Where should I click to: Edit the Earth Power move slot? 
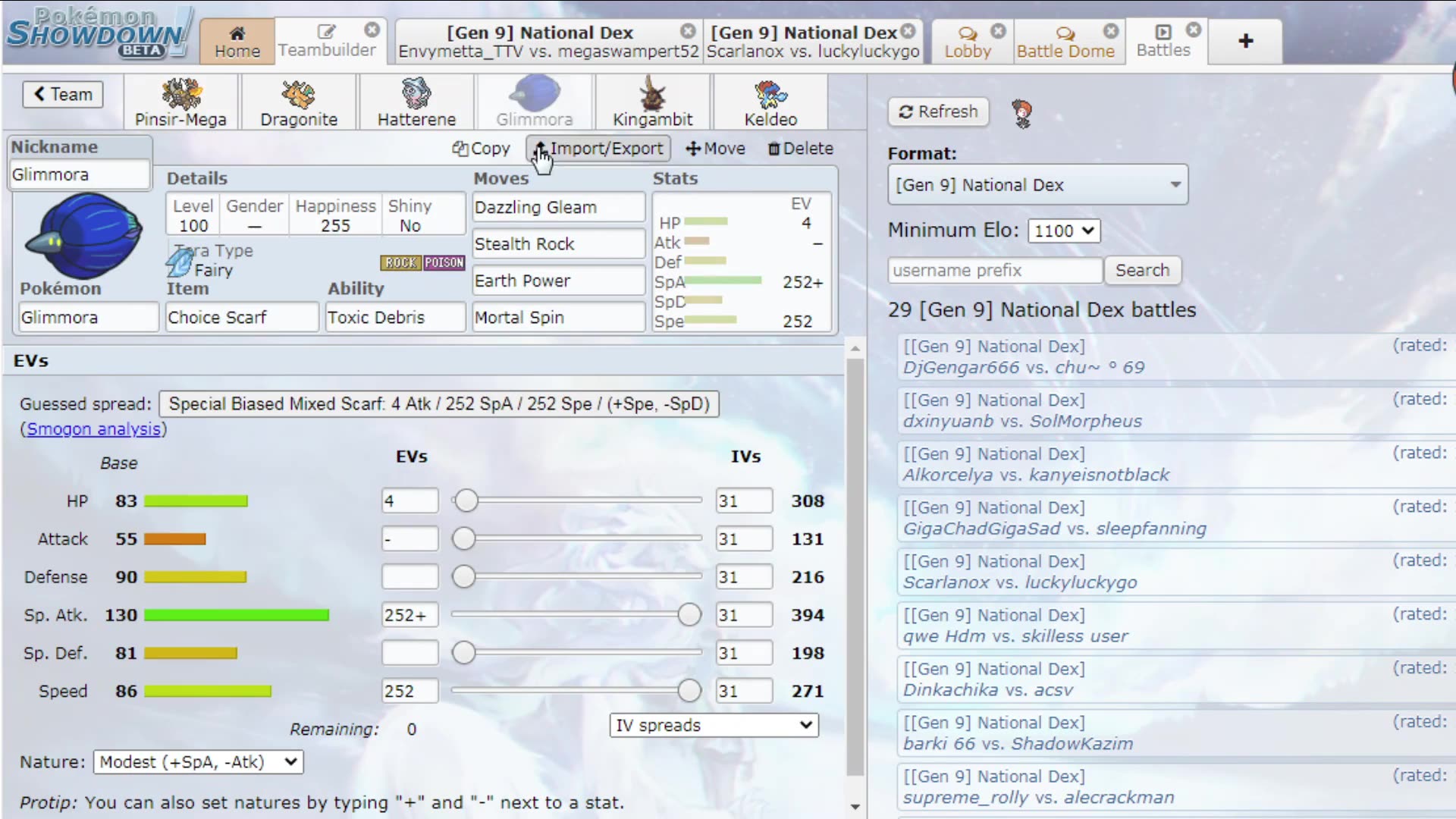[559, 281]
